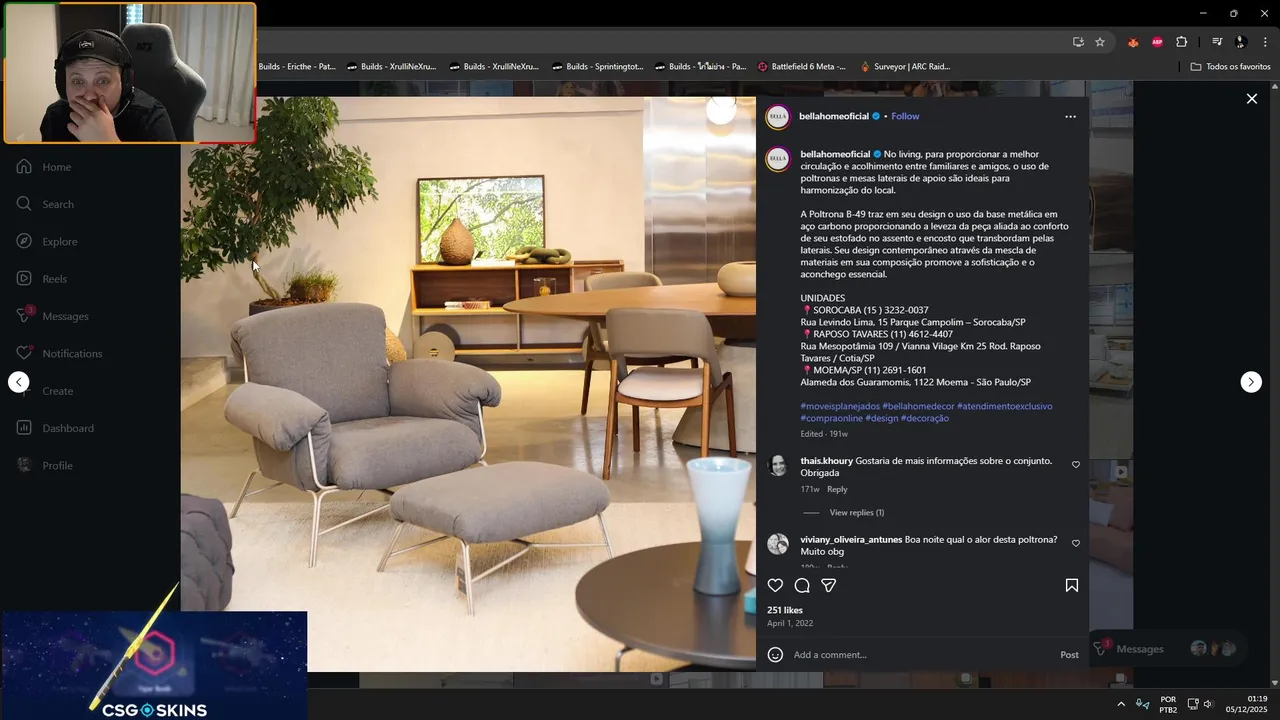Open the fox extension icon

[1133, 42]
